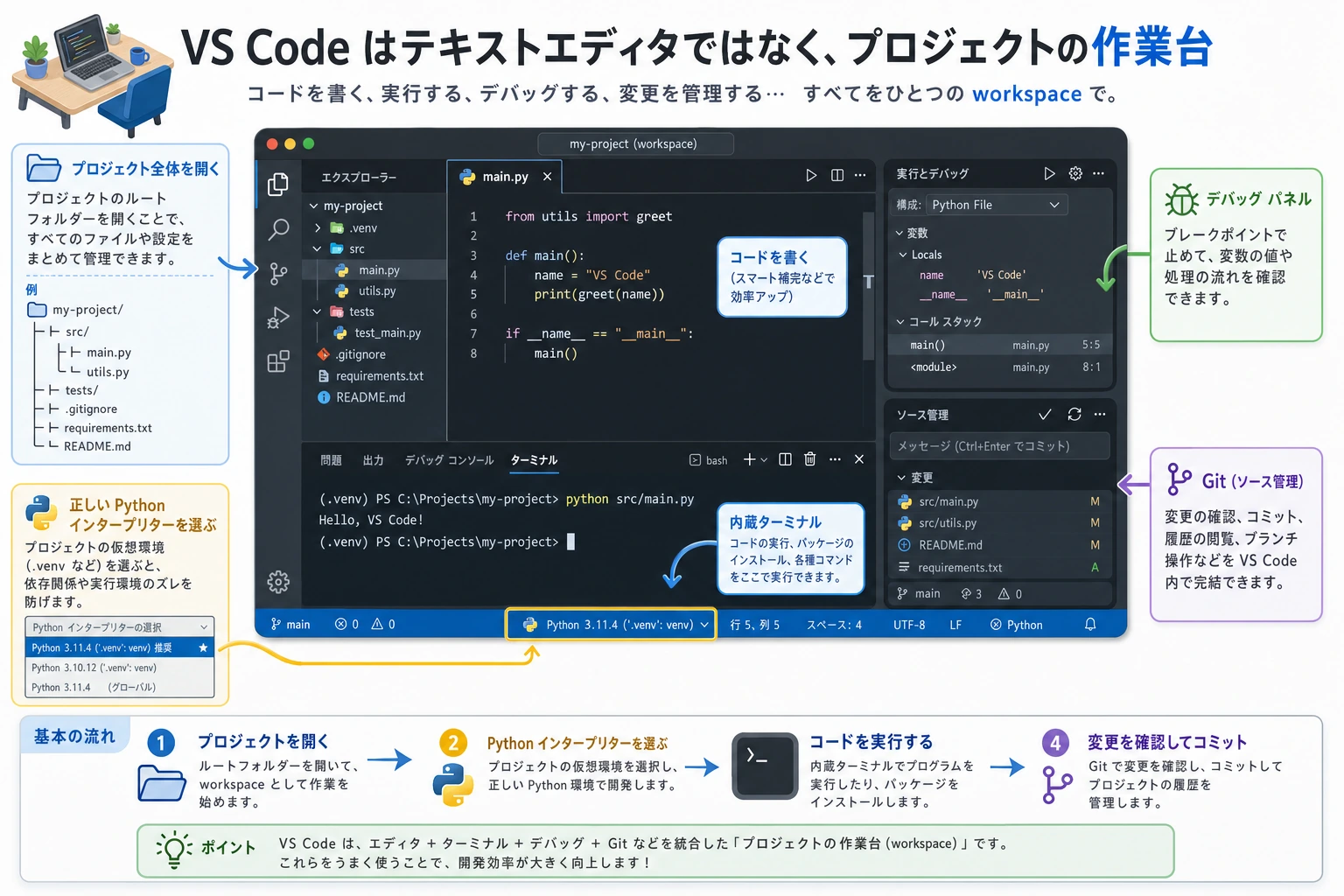Expand the .venv folder
1344x896 pixels.
318,227
